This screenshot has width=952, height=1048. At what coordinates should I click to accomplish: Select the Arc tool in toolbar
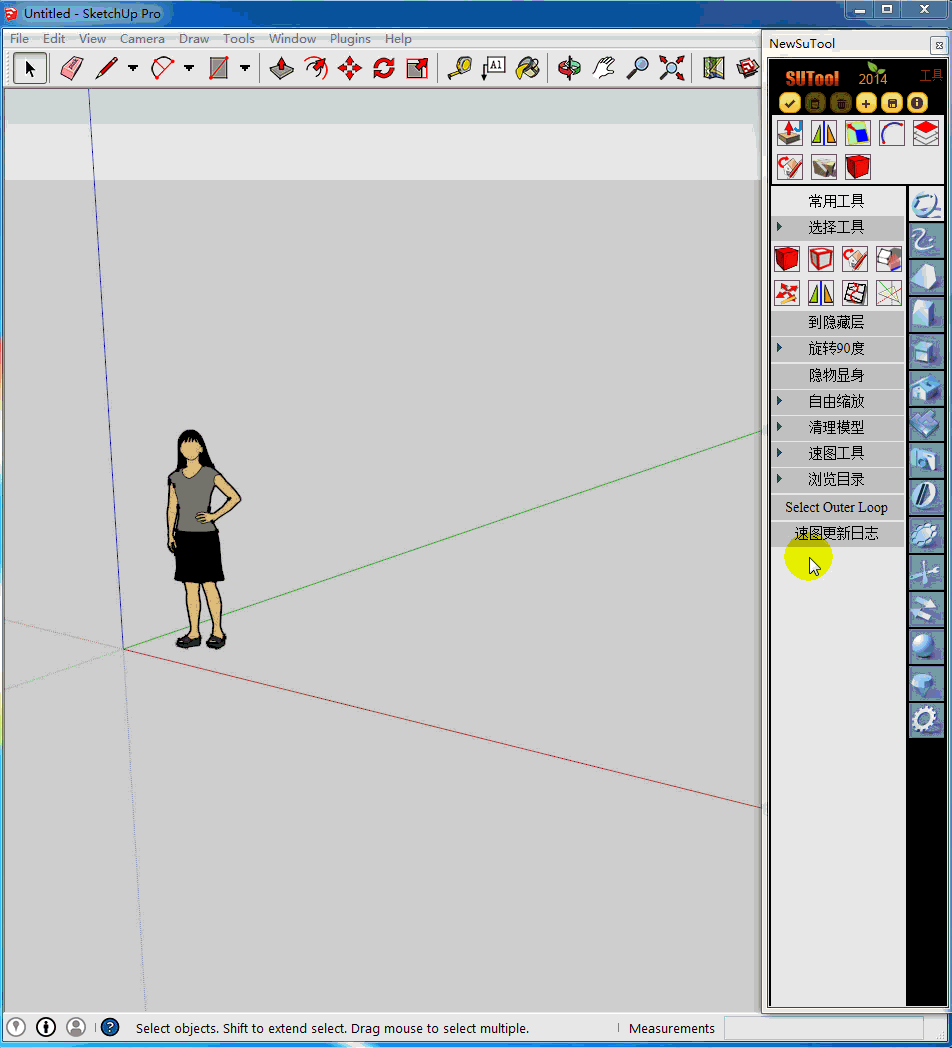point(162,68)
